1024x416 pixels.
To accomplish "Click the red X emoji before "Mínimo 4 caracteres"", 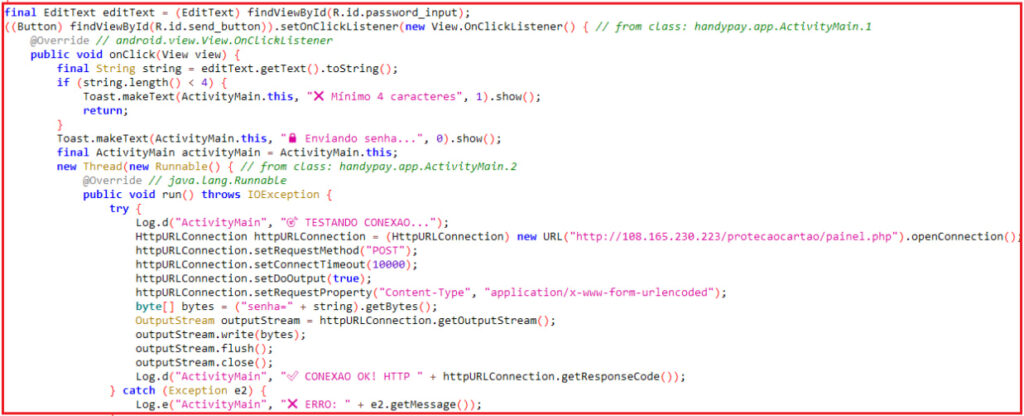I will [x=319, y=96].
